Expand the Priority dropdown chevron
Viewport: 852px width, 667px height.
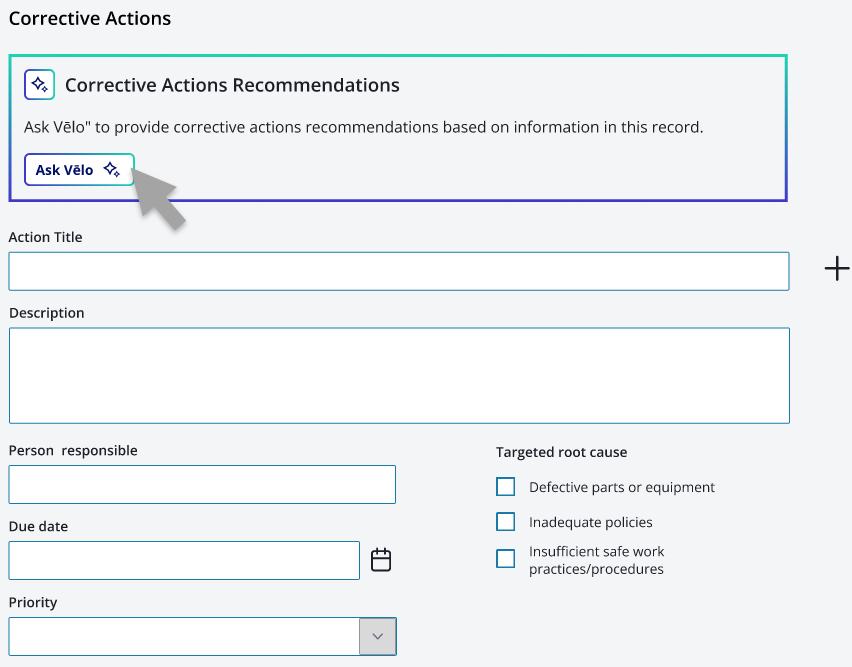pos(378,636)
